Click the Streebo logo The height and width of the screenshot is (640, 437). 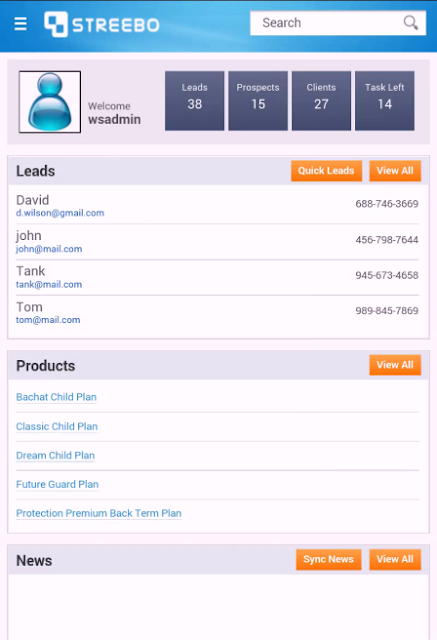click(102, 24)
